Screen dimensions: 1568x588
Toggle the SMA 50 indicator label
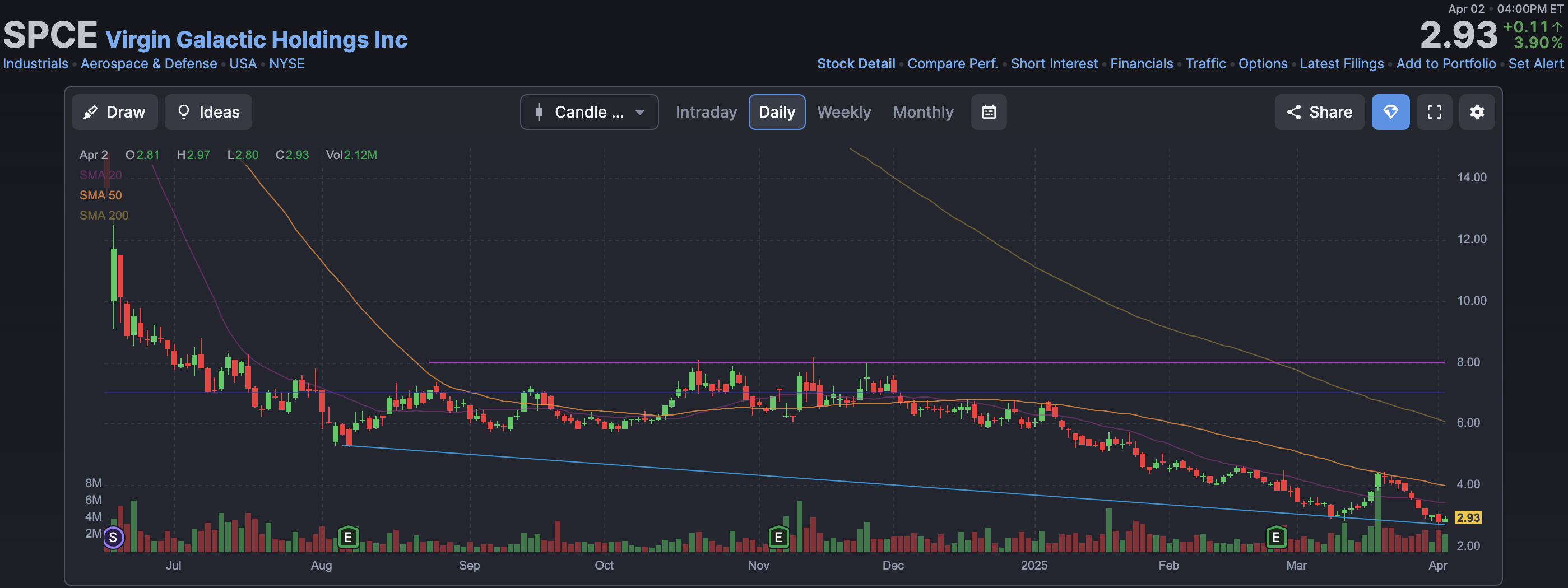tap(100, 195)
